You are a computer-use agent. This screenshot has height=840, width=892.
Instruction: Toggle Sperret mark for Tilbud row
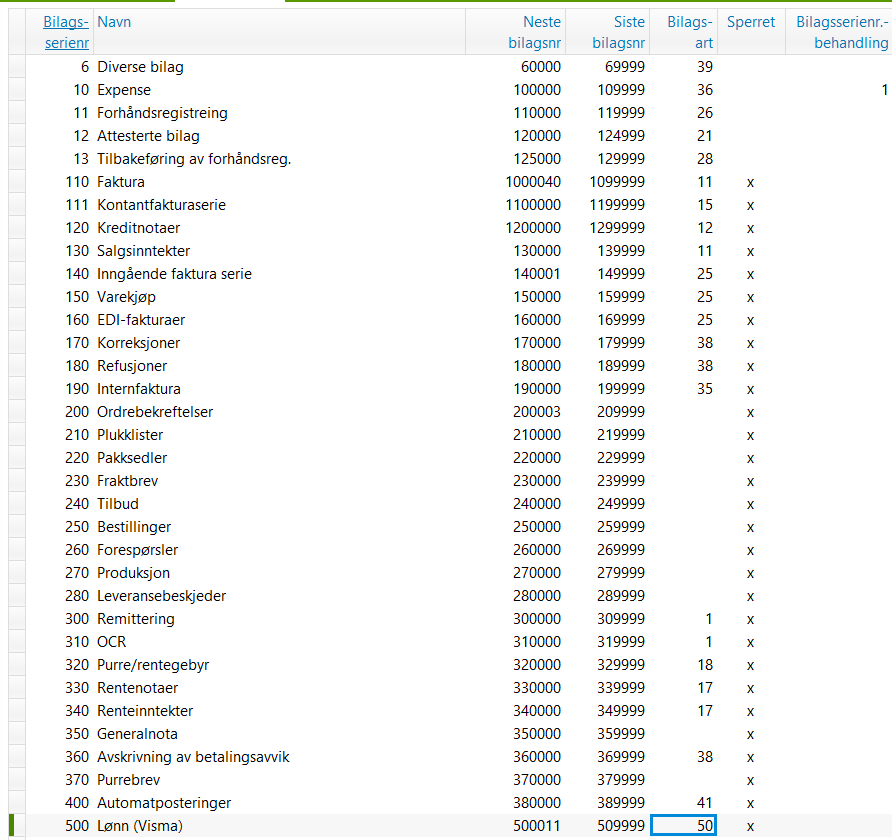tap(750, 504)
